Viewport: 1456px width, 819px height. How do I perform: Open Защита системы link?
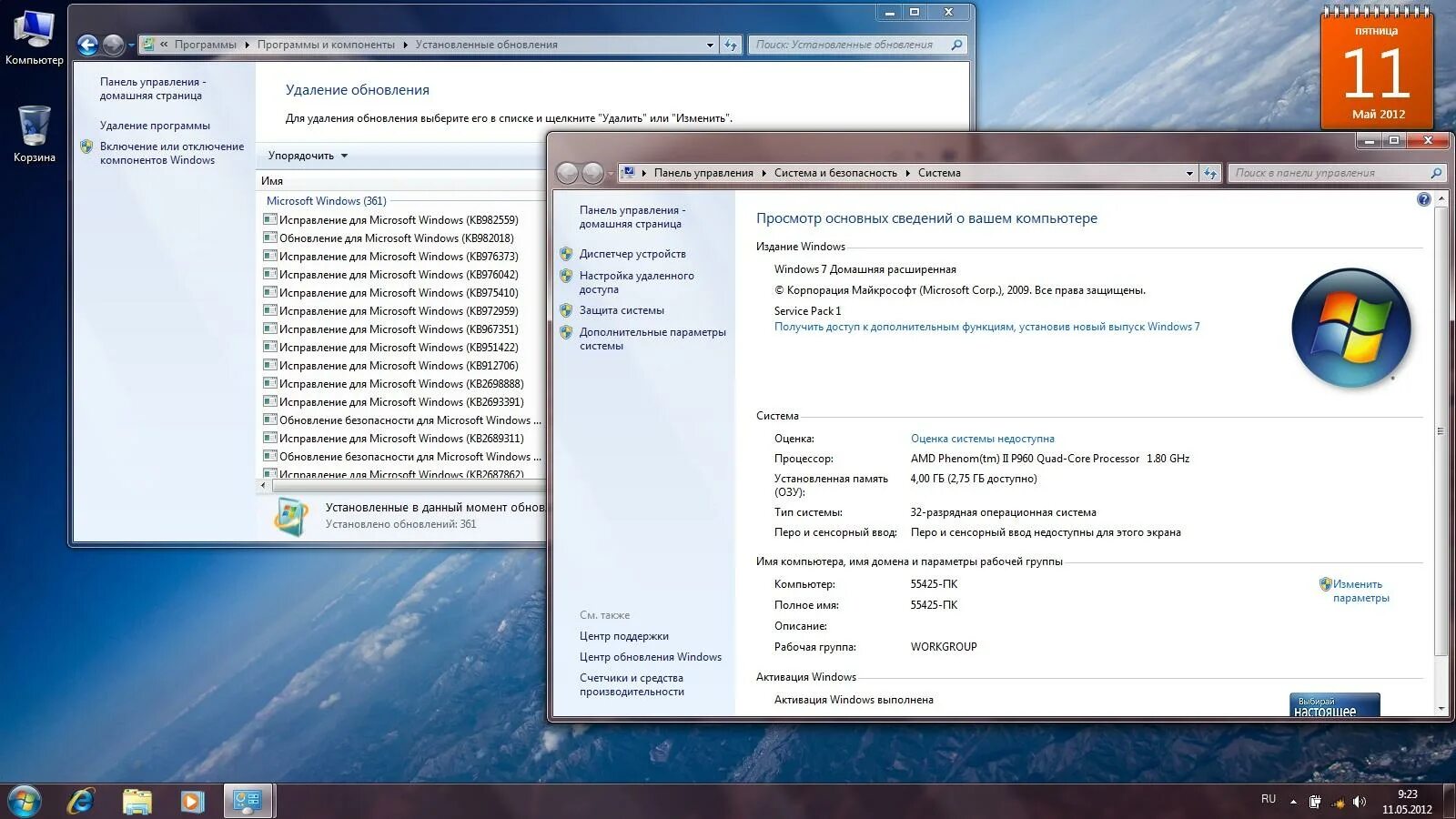[622, 310]
